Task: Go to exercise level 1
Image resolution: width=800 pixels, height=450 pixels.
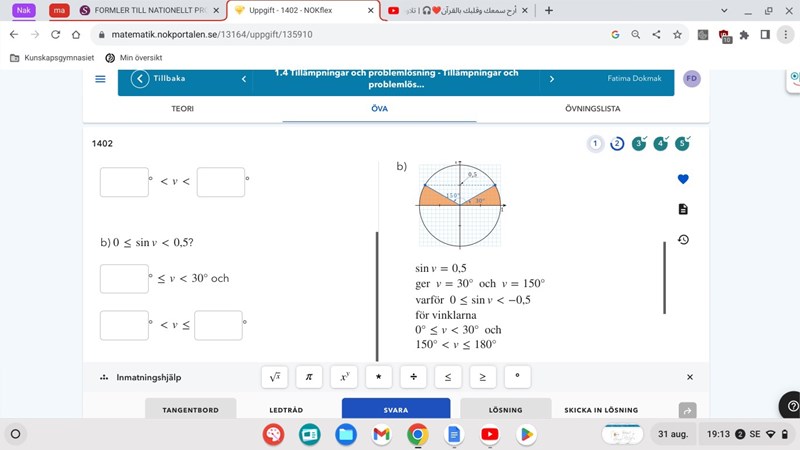Action: pos(596,144)
